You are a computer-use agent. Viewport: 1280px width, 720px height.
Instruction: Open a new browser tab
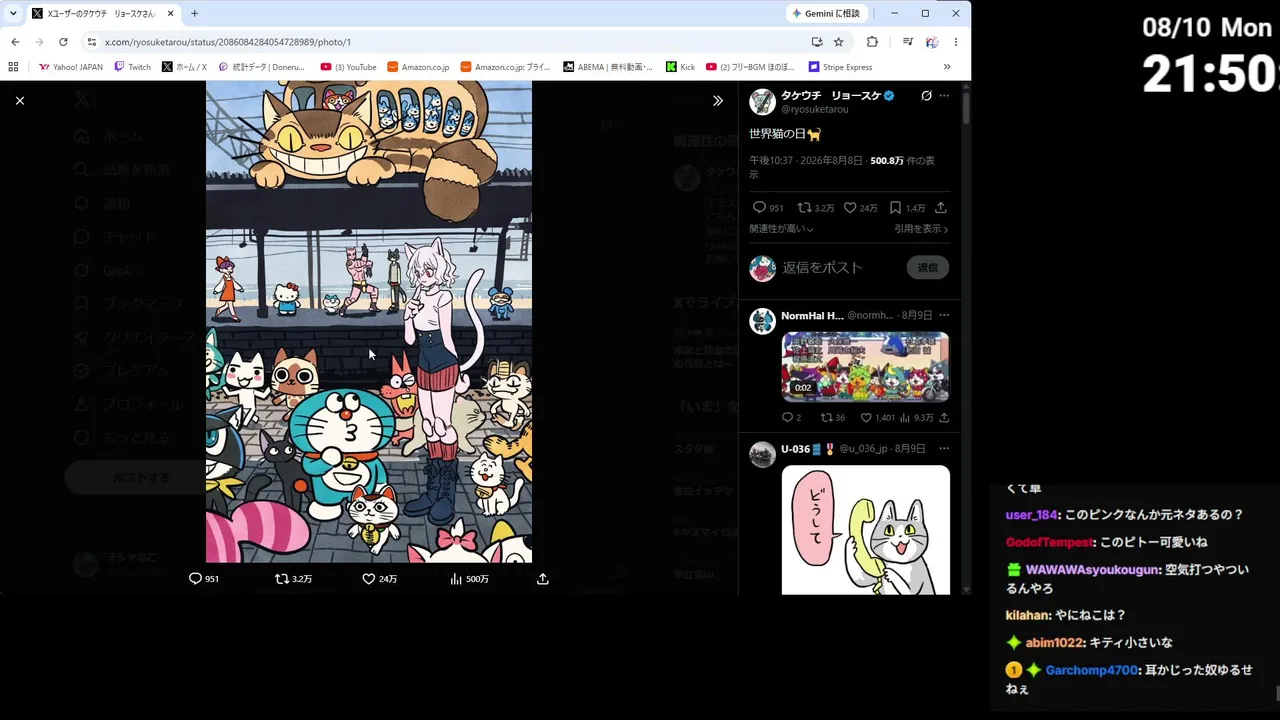pos(195,14)
